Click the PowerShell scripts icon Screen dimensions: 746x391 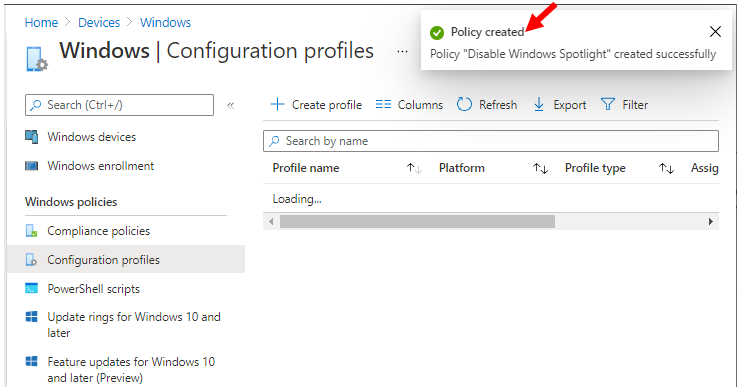[x=31, y=289]
